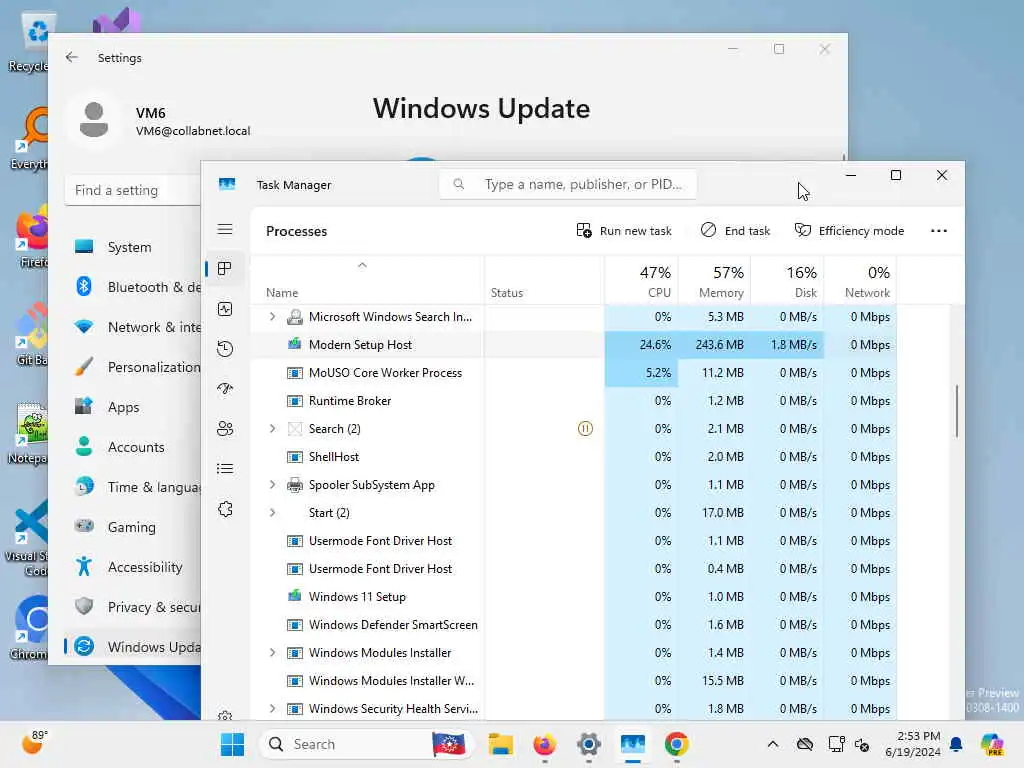Click the taskbar Search box
This screenshot has width=1024, height=768.
364,744
